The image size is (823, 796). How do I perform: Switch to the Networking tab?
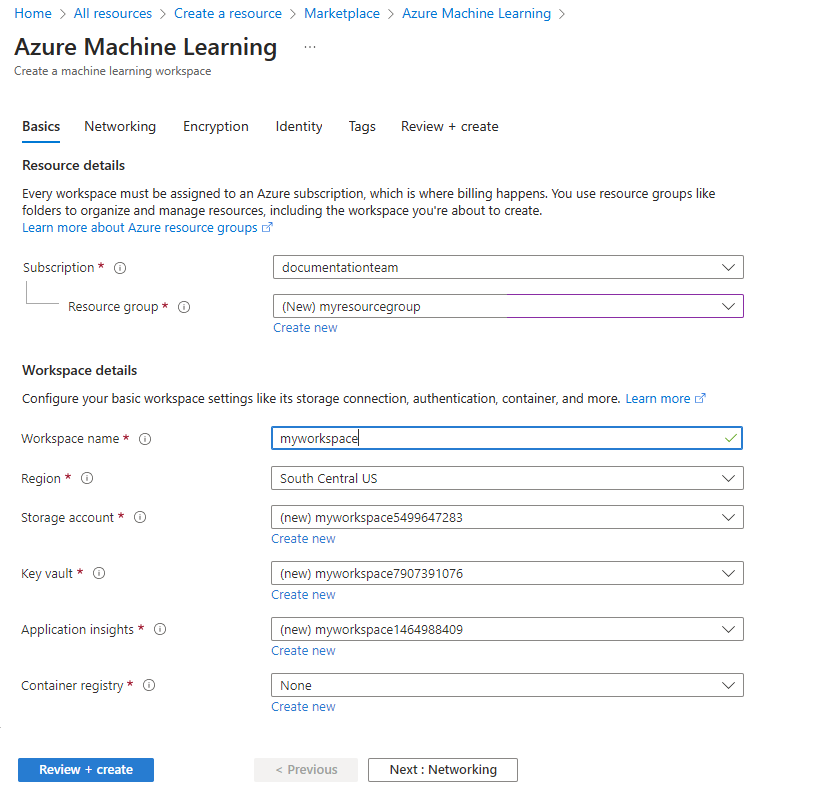[120, 126]
